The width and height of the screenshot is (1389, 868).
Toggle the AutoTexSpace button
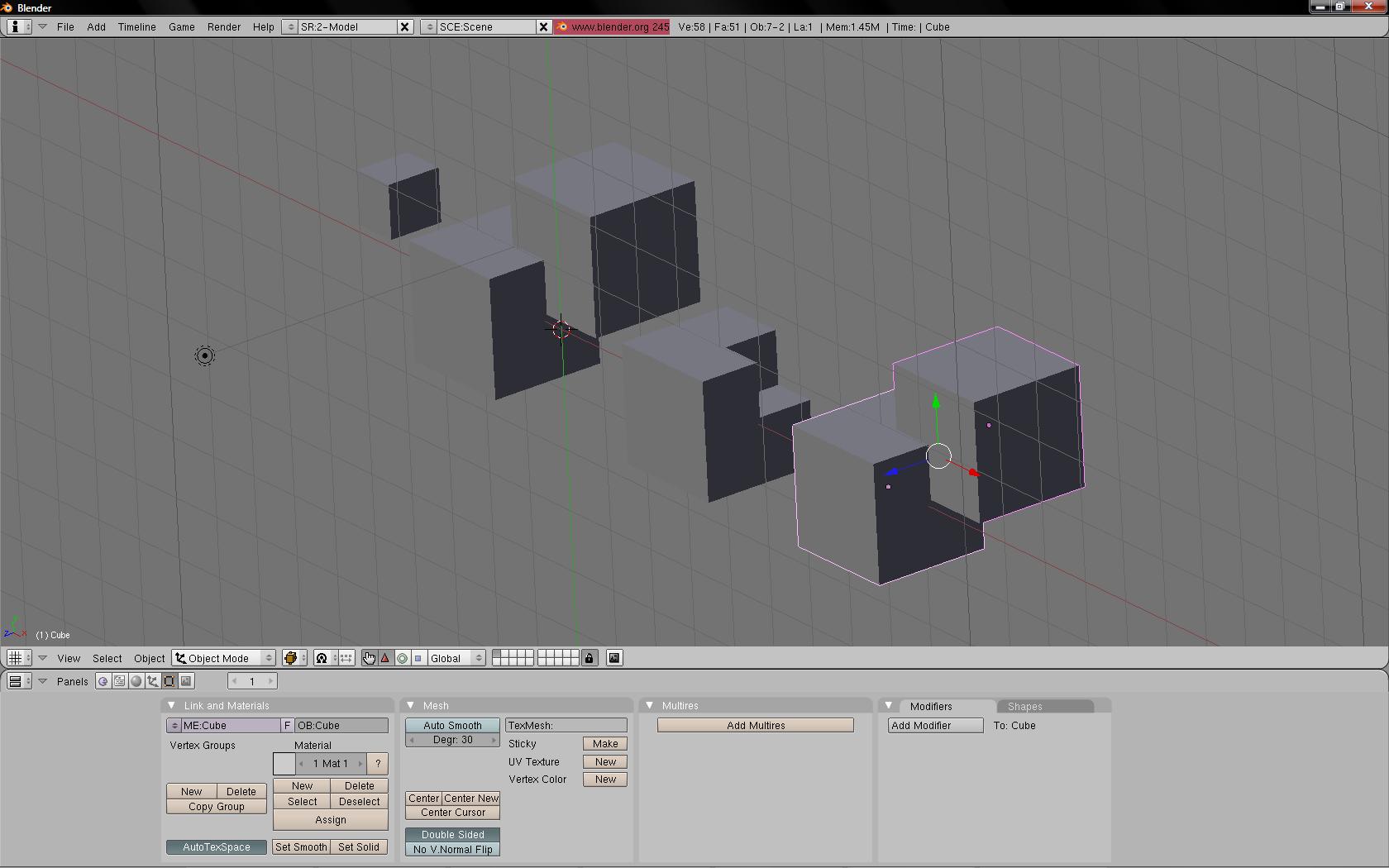[217, 847]
